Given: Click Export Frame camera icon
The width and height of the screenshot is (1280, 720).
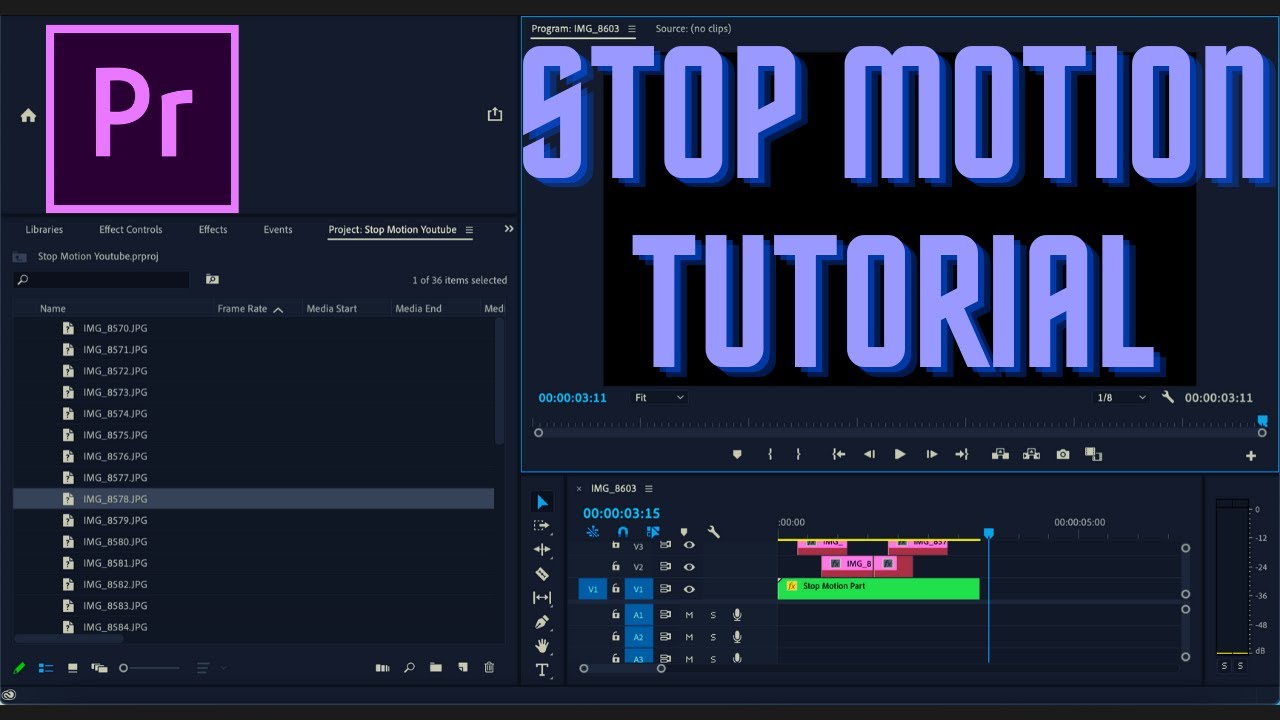Looking at the screenshot, I should 1063,454.
